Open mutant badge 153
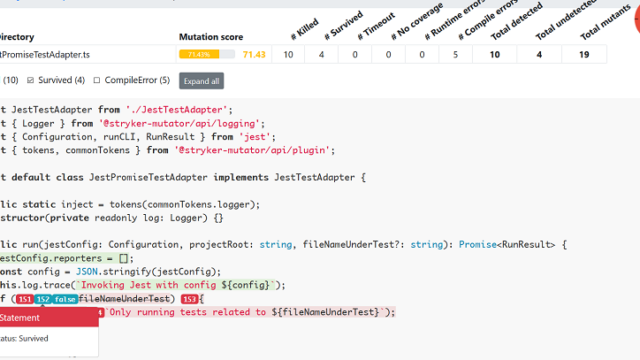This screenshot has height=360, width=640. 189,299
